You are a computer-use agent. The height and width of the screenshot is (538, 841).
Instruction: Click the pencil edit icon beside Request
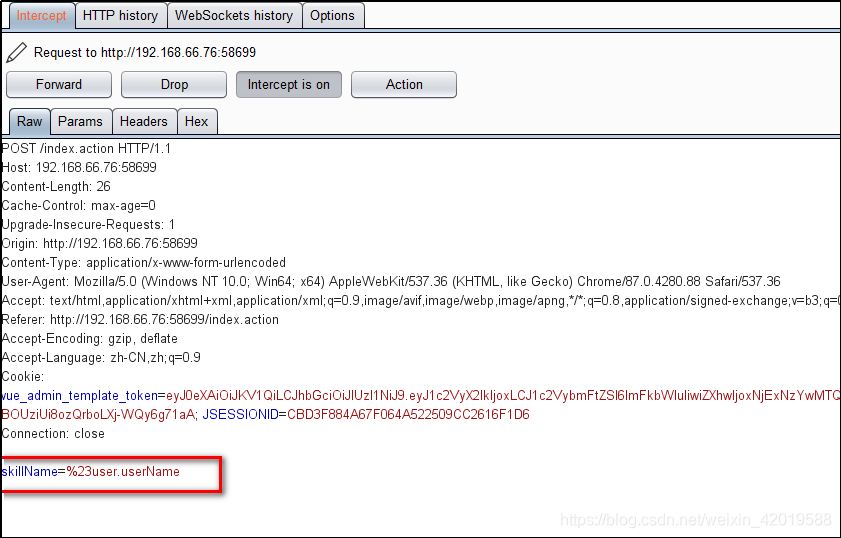pyautogui.click(x=16, y=53)
